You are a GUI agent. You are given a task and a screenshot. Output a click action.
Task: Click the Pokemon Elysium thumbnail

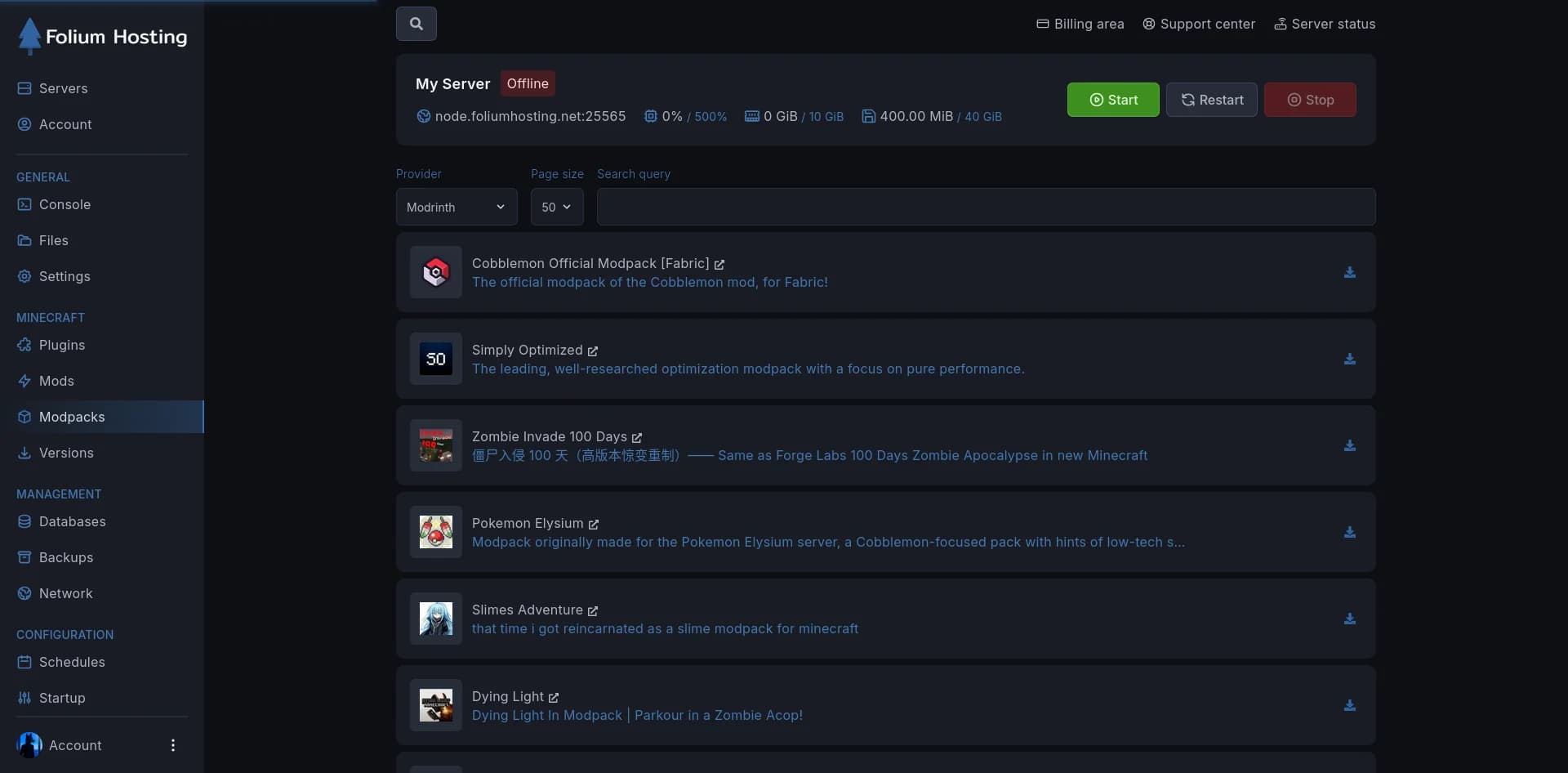[436, 532]
